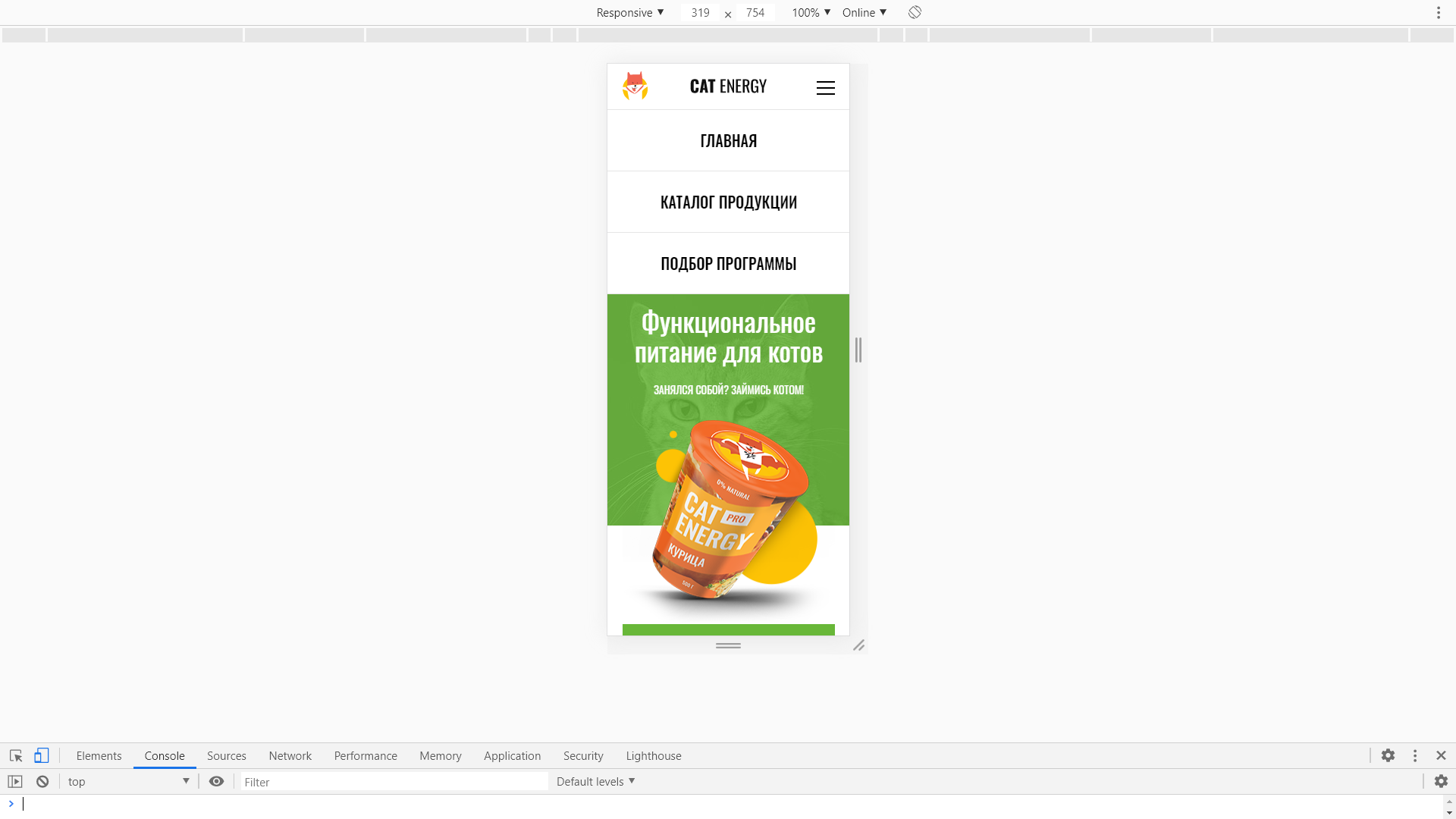Close the DevTools panel
Image resolution: width=1456 pixels, height=819 pixels.
tap(1441, 756)
